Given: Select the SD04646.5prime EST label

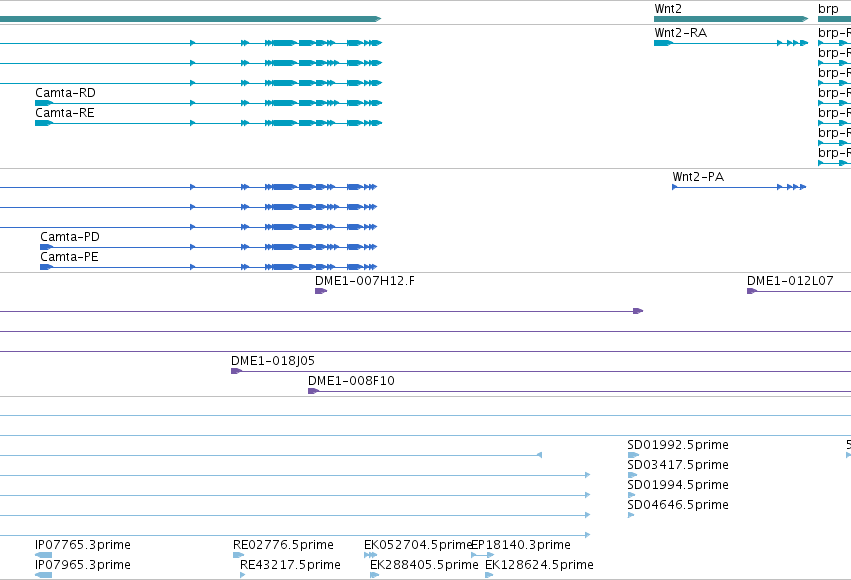Looking at the screenshot, I should click(678, 505).
